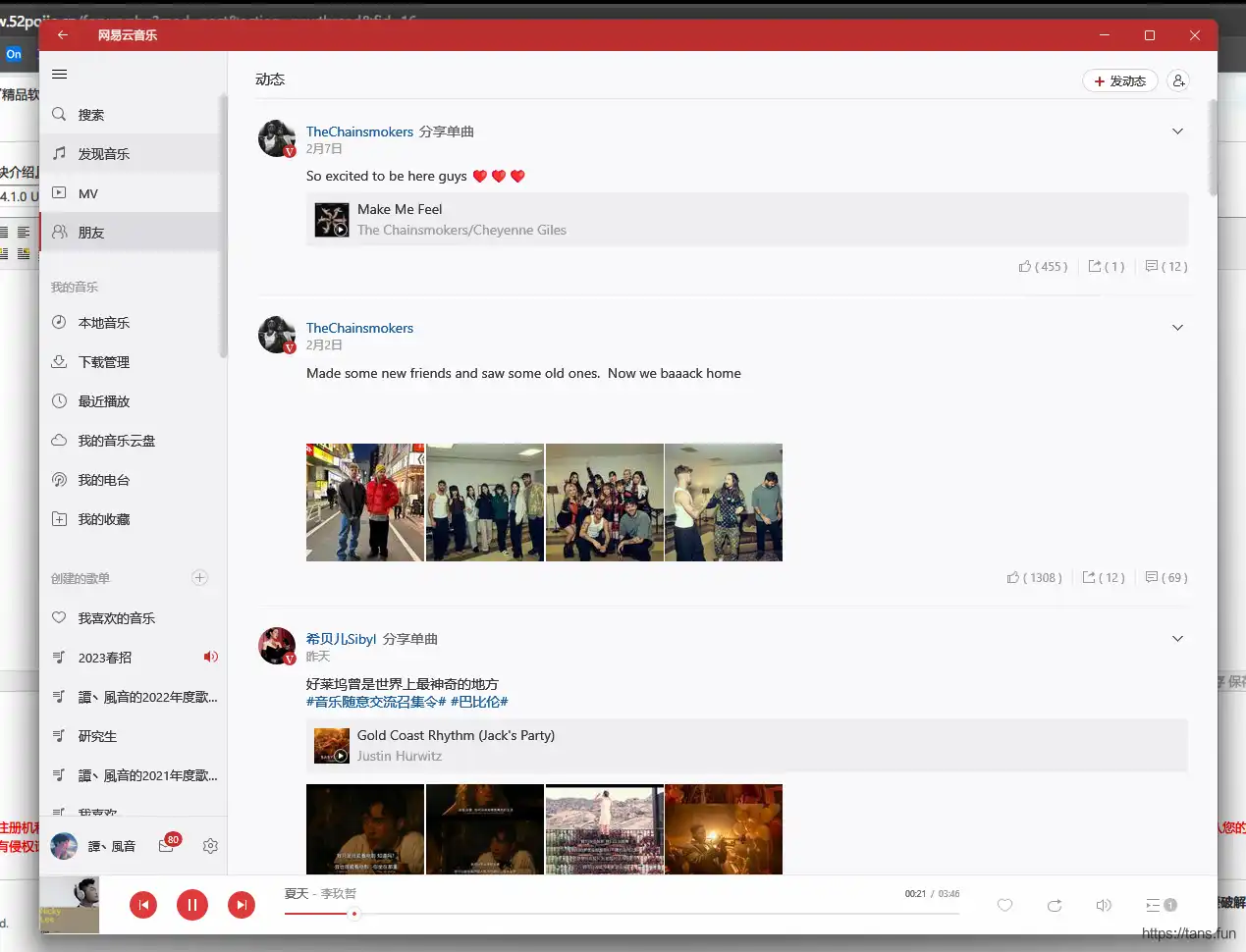Seek in the song progress bar
The height and width of the screenshot is (952, 1246).
click(x=622, y=914)
